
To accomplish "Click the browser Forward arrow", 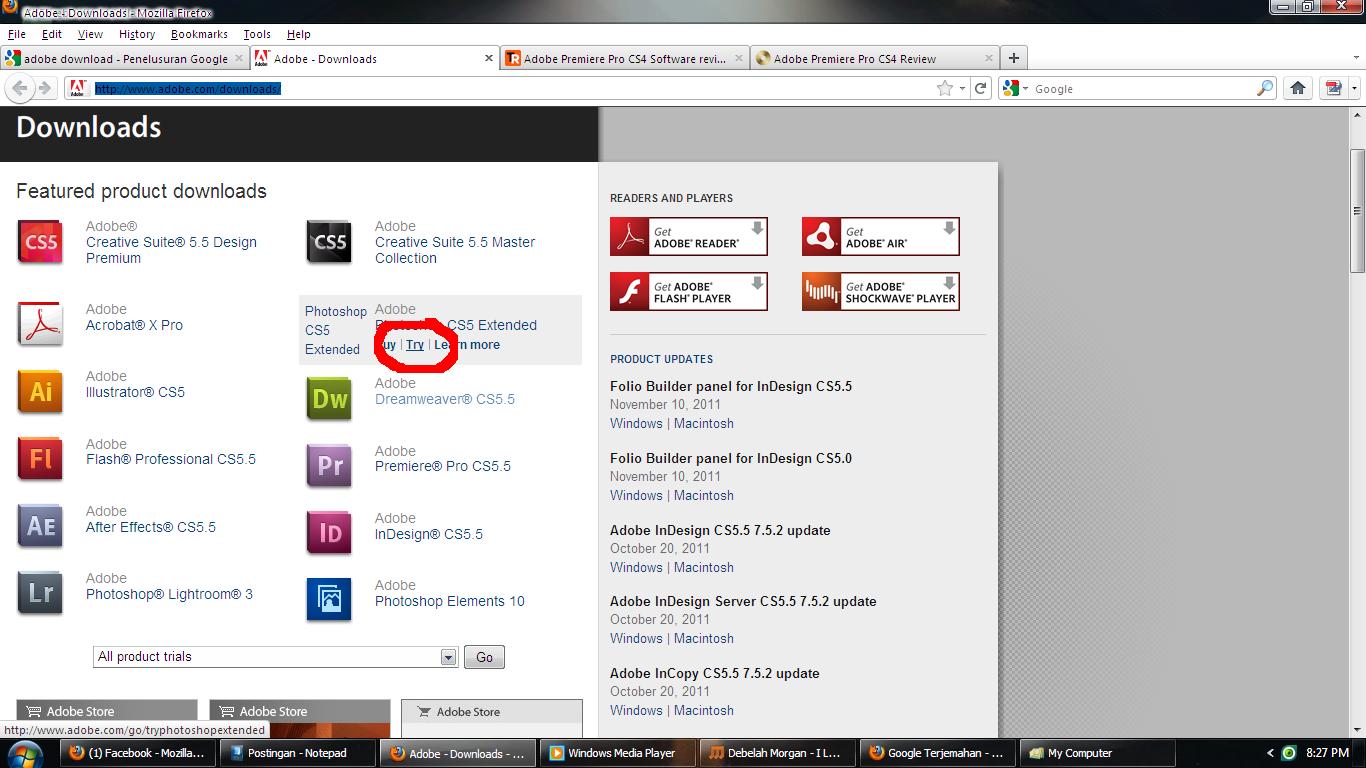I will (x=44, y=88).
